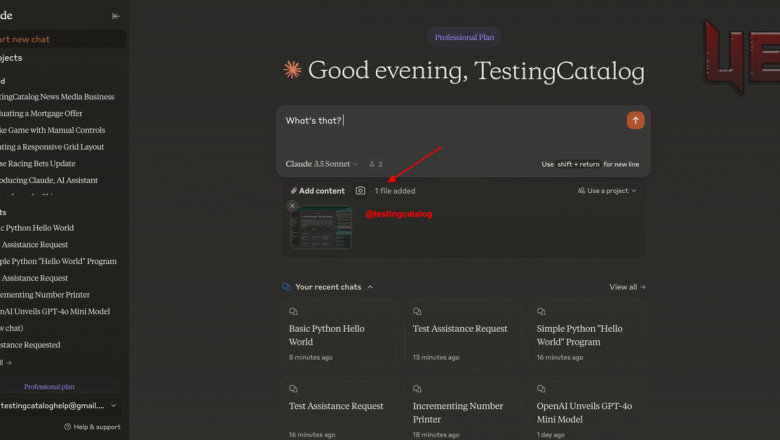The image size is (780, 440).
Task: Collapse the sidebar with the arrow icon
Action: 115,16
